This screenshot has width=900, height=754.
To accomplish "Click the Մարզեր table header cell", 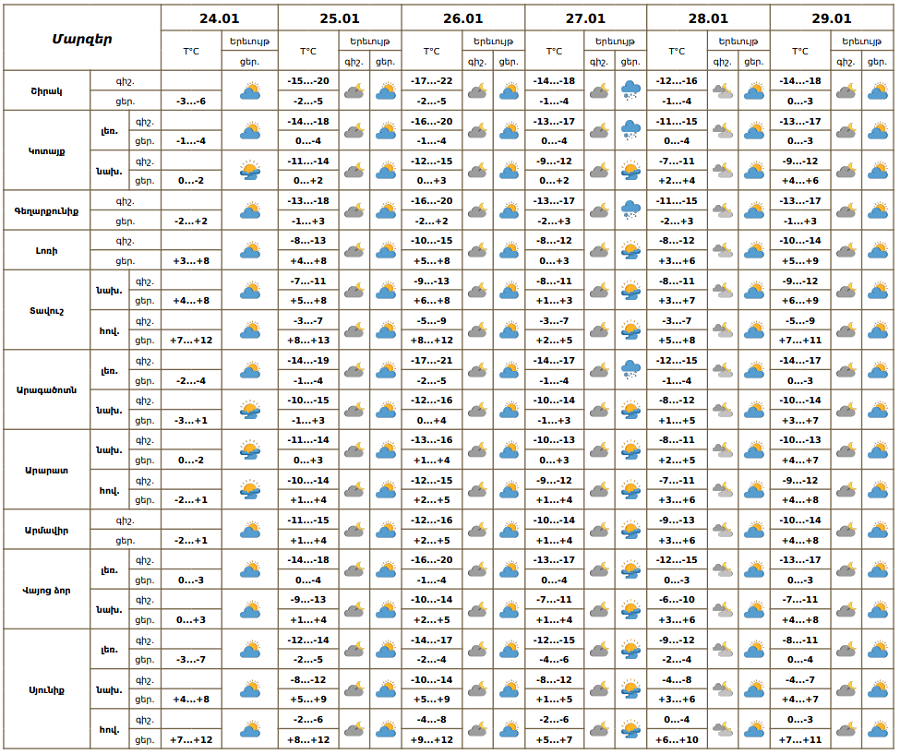I will click(82, 38).
